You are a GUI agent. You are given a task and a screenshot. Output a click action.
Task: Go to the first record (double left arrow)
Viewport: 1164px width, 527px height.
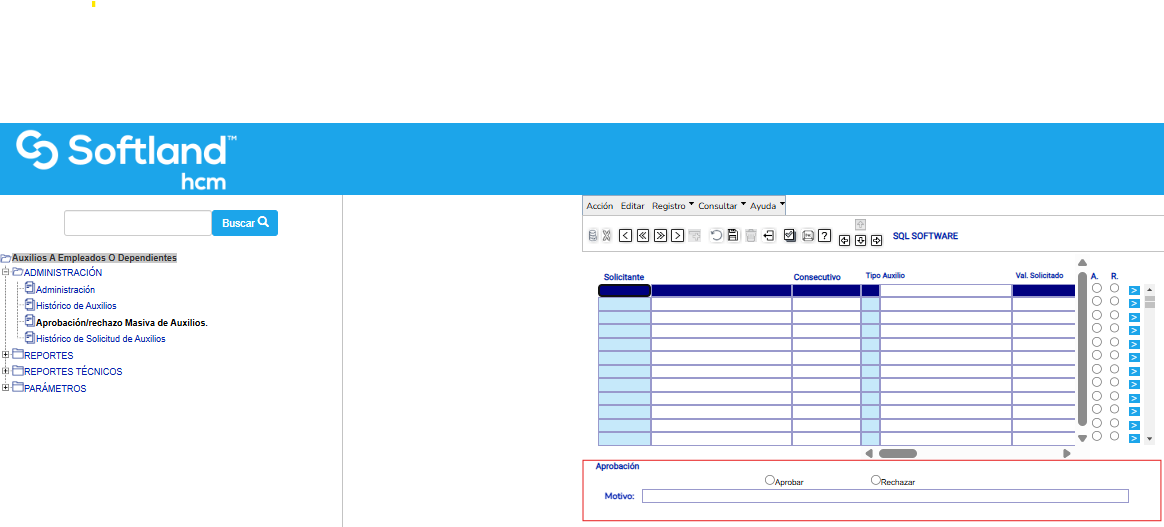(643, 236)
